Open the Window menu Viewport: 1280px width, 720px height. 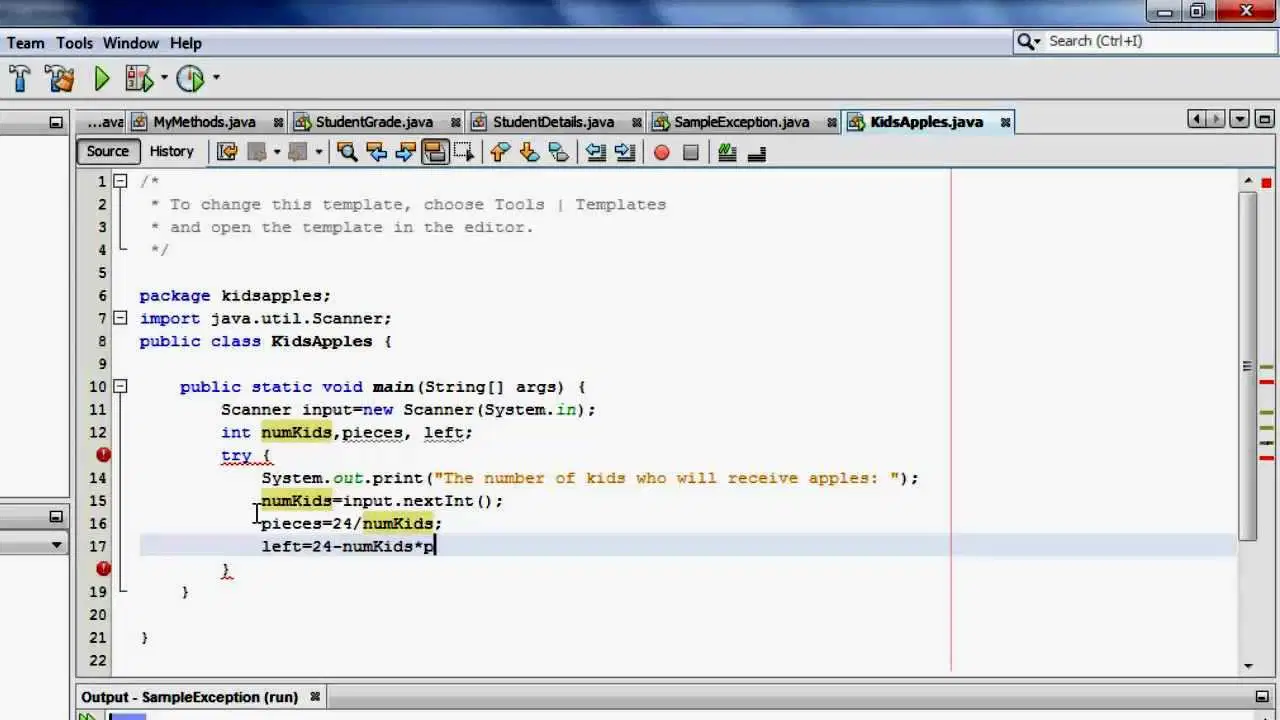click(131, 43)
